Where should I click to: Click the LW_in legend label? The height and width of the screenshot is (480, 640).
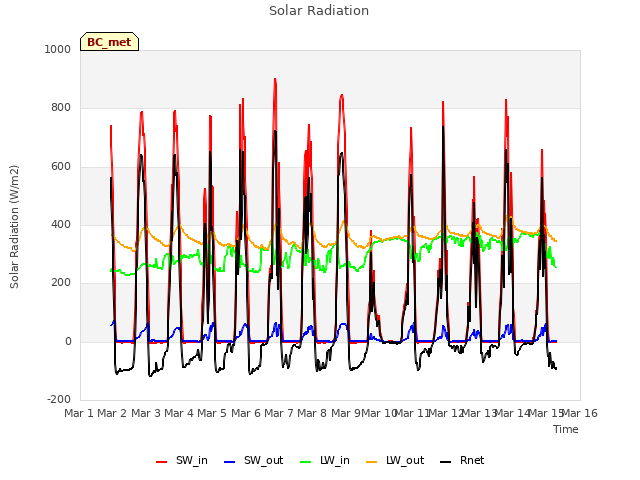(335, 460)
